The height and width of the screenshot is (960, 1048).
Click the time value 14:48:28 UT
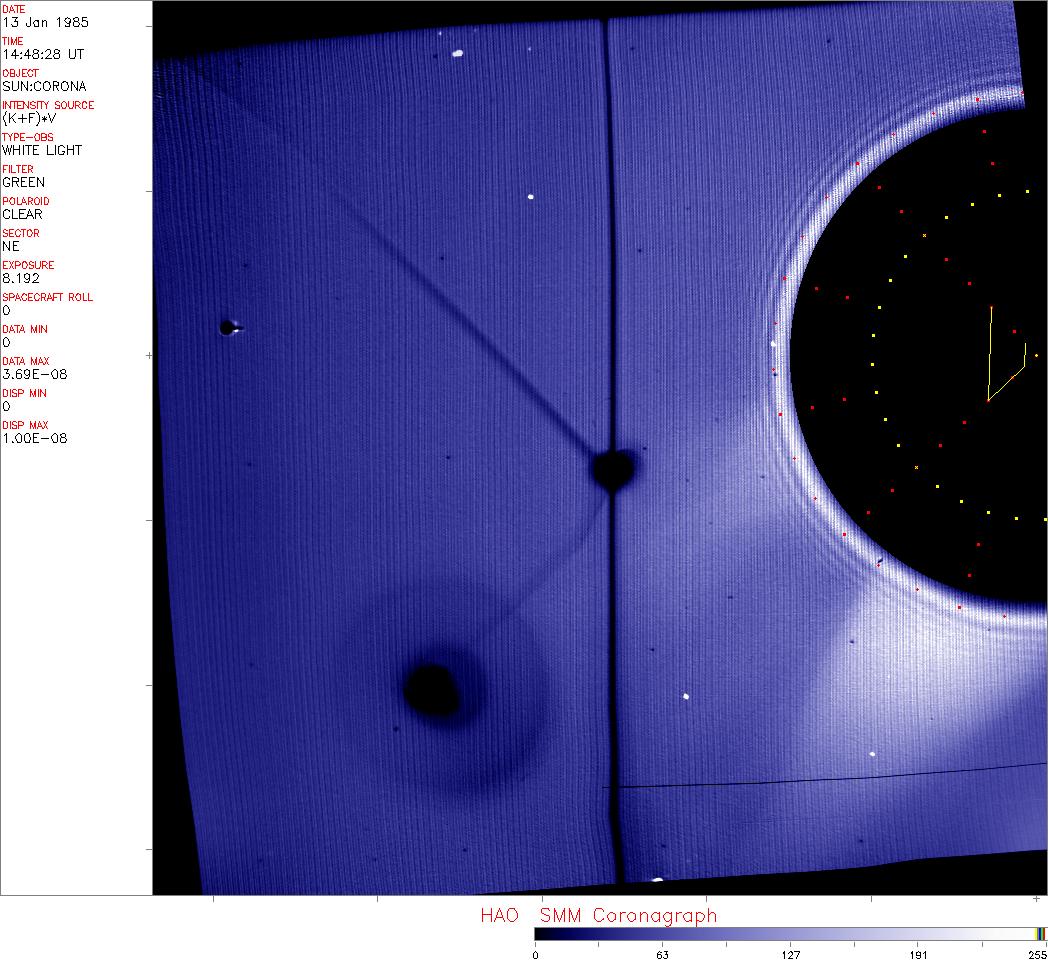(41, 54)
